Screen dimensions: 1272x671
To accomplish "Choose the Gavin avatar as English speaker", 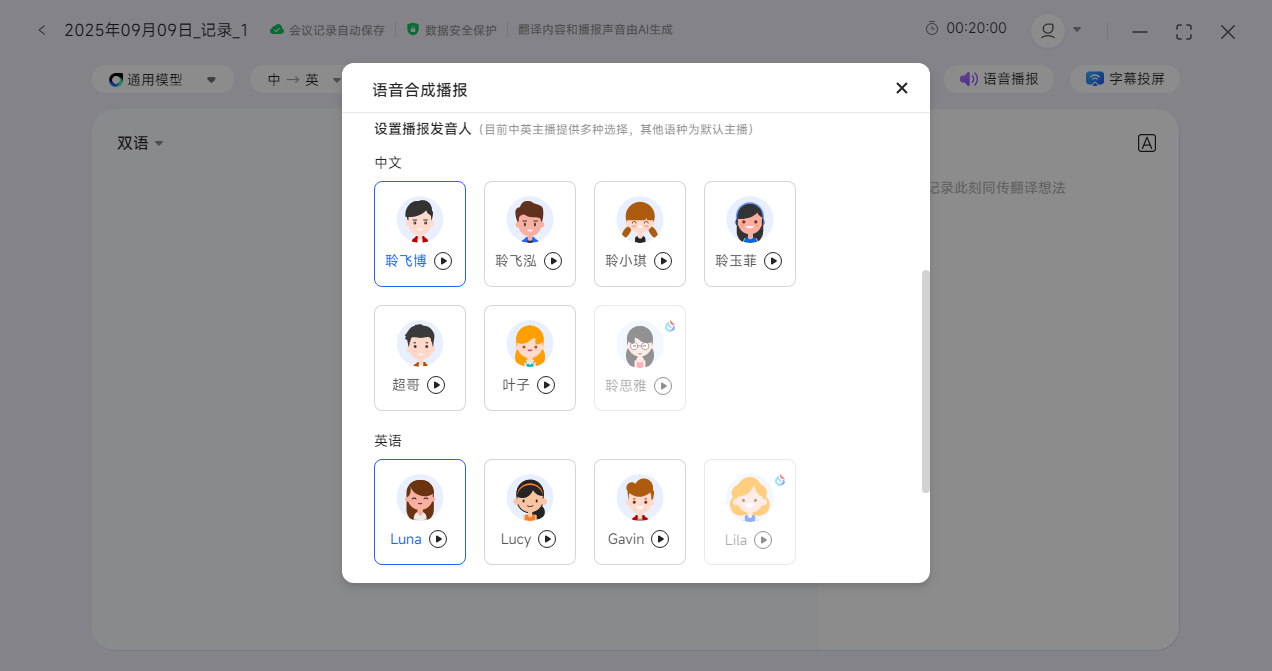I will 639,499.
